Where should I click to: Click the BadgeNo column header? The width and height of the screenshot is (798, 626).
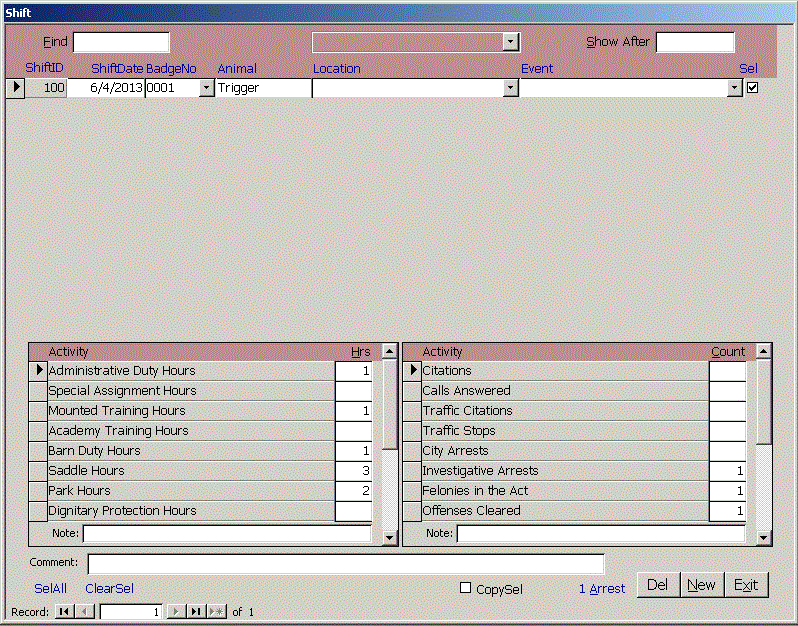point(172,69)
